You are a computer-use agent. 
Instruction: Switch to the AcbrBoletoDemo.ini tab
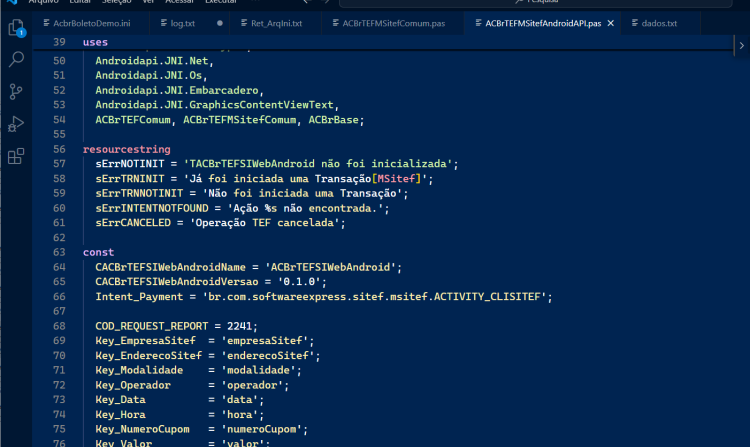91,23
